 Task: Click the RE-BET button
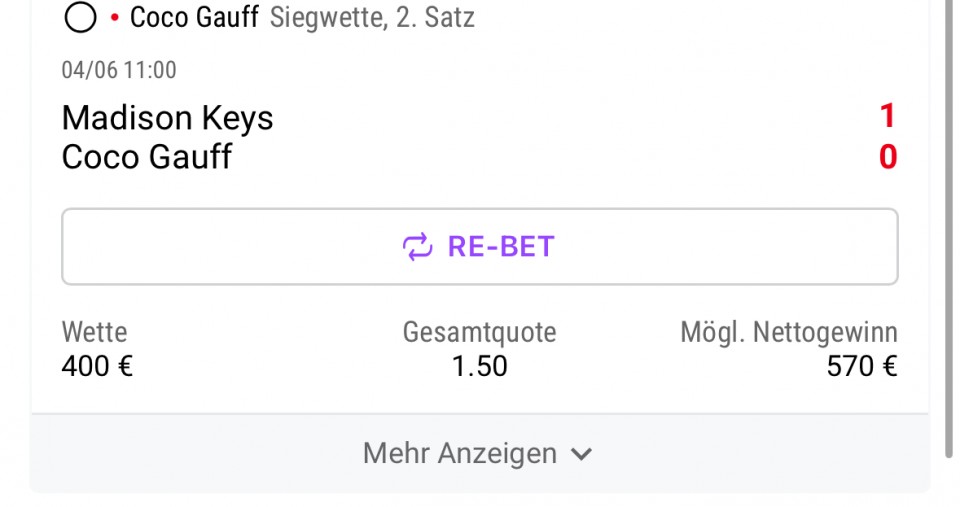480,247
